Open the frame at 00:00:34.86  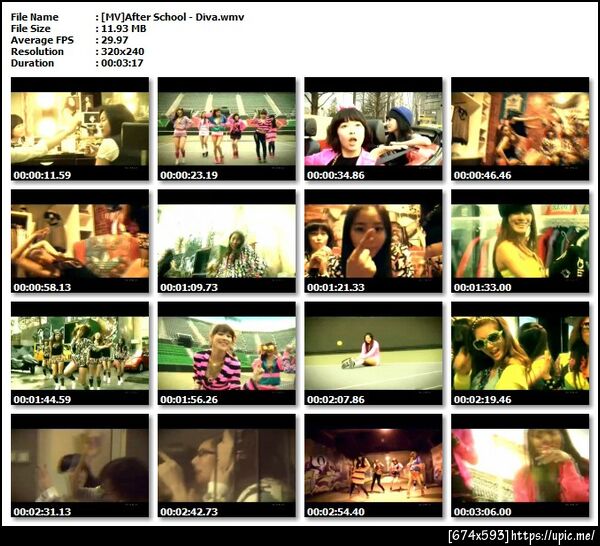tap(373, 129)
